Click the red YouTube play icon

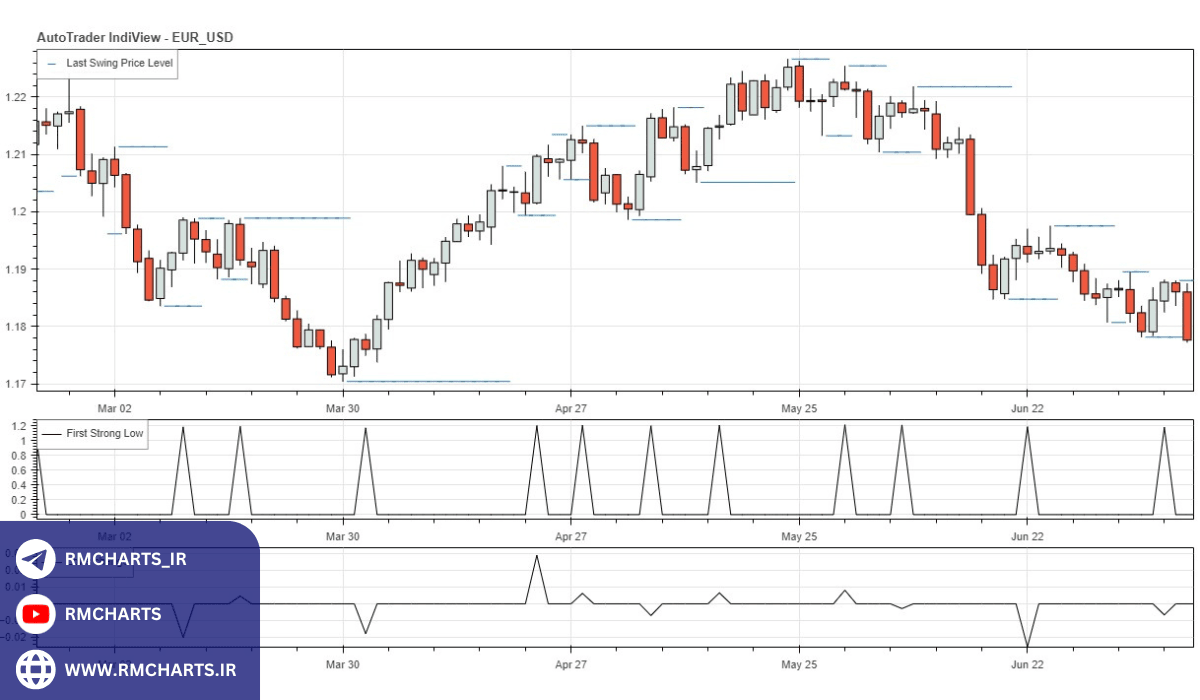pos(36,614)
